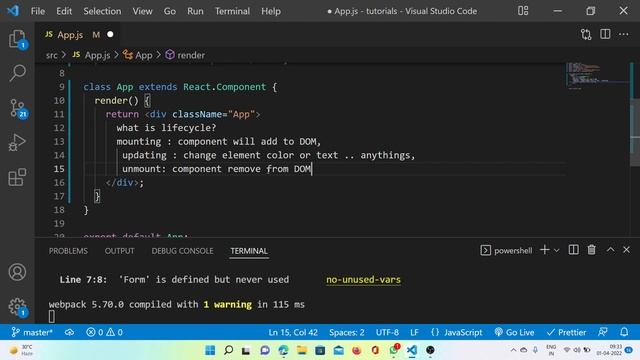Add a new terminal with plus icon

544,250
